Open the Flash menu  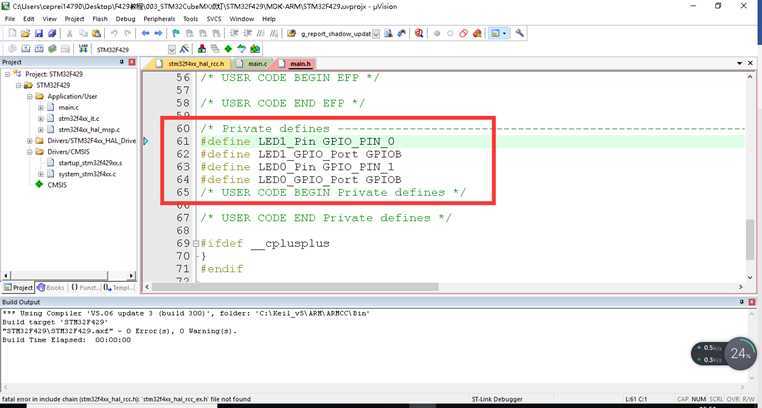click(x=100, y=19)
